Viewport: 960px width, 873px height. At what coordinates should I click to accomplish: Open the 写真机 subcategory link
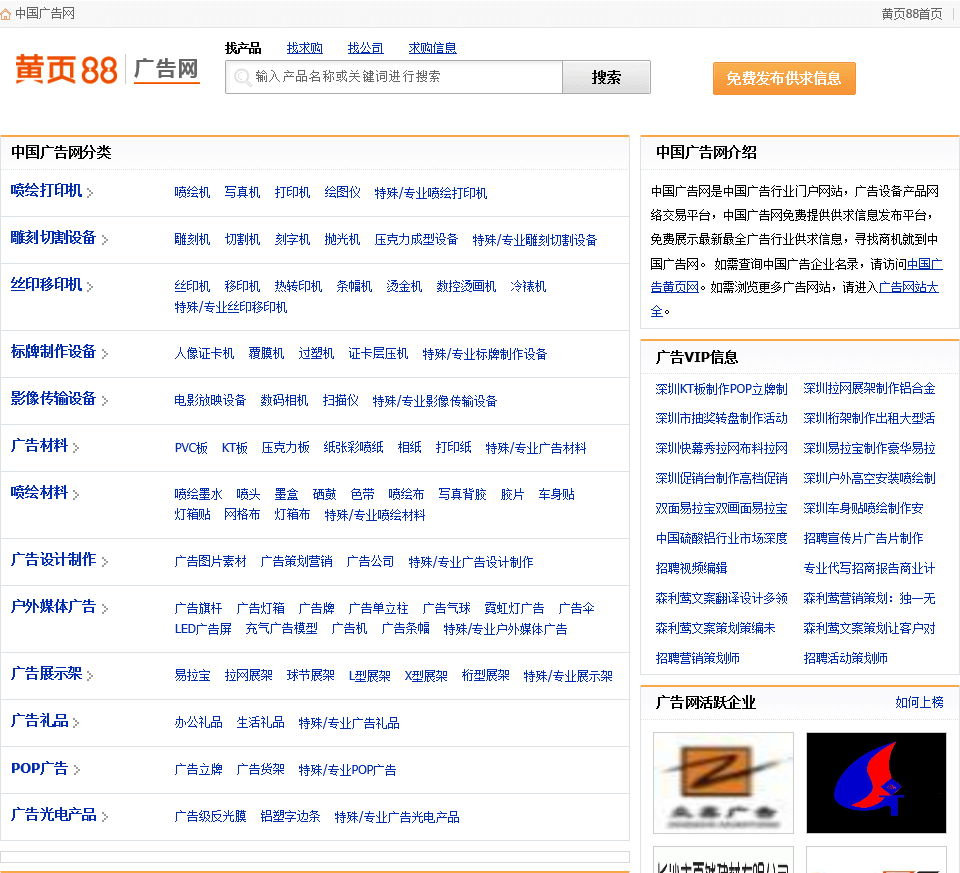[242, 193]
